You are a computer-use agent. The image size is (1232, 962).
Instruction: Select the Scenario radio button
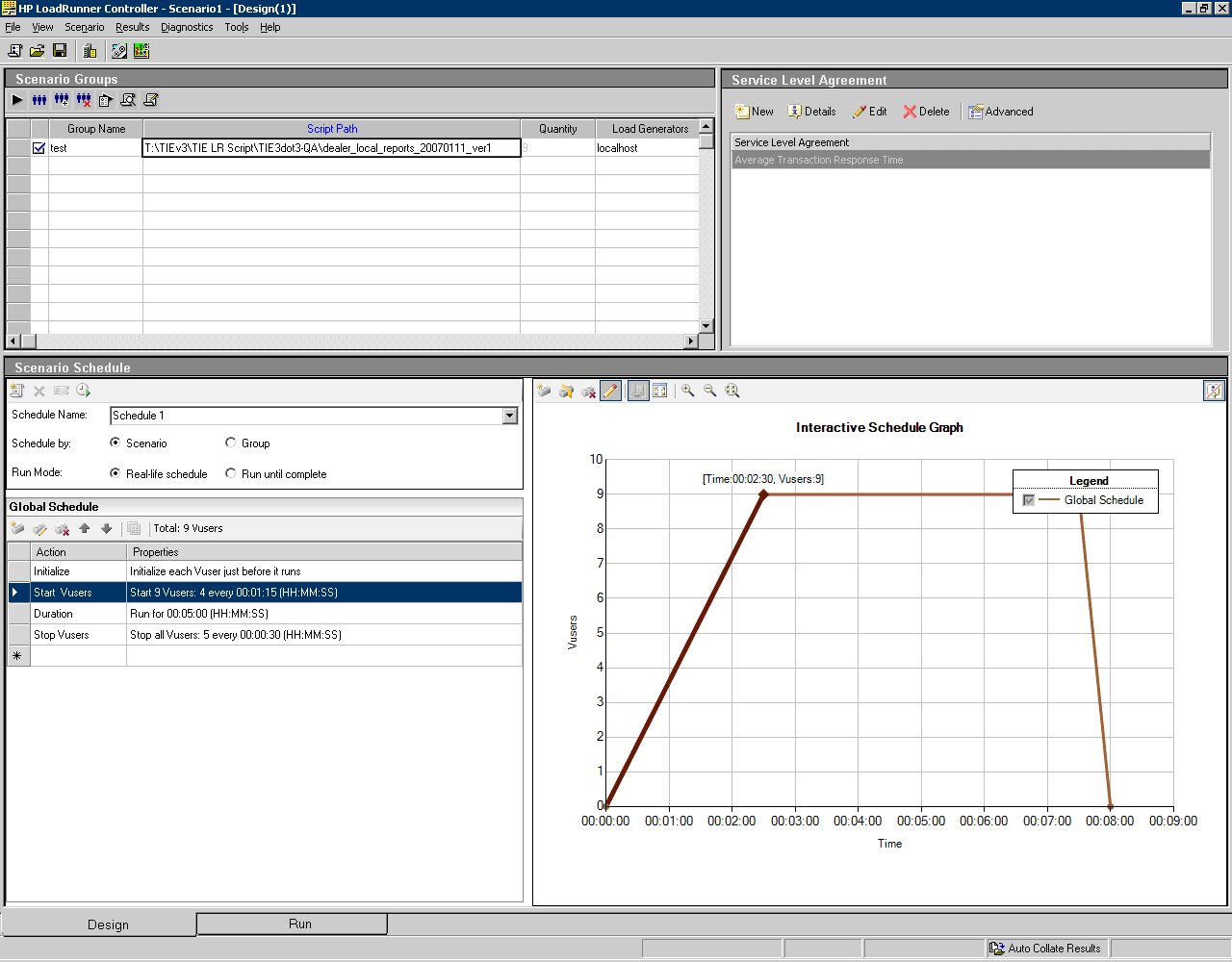115,443
